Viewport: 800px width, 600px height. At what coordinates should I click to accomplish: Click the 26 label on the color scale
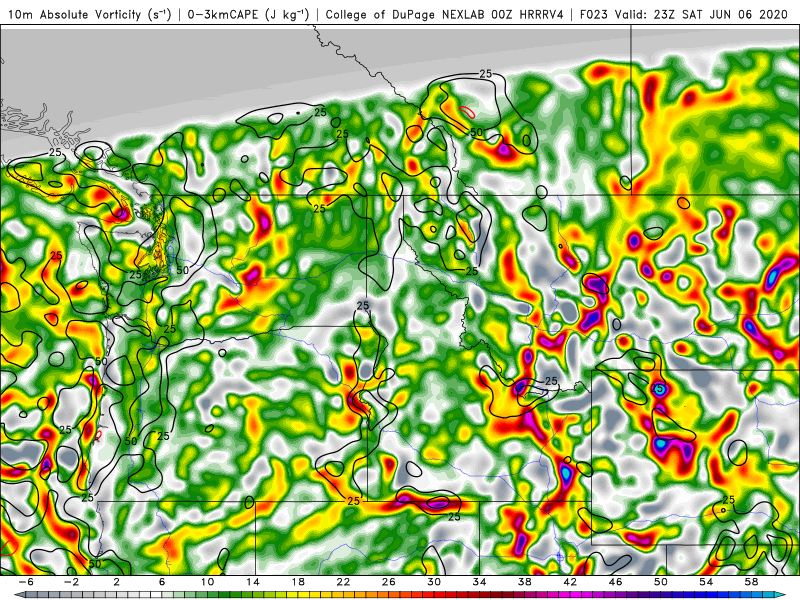click(x=389, y=582)
